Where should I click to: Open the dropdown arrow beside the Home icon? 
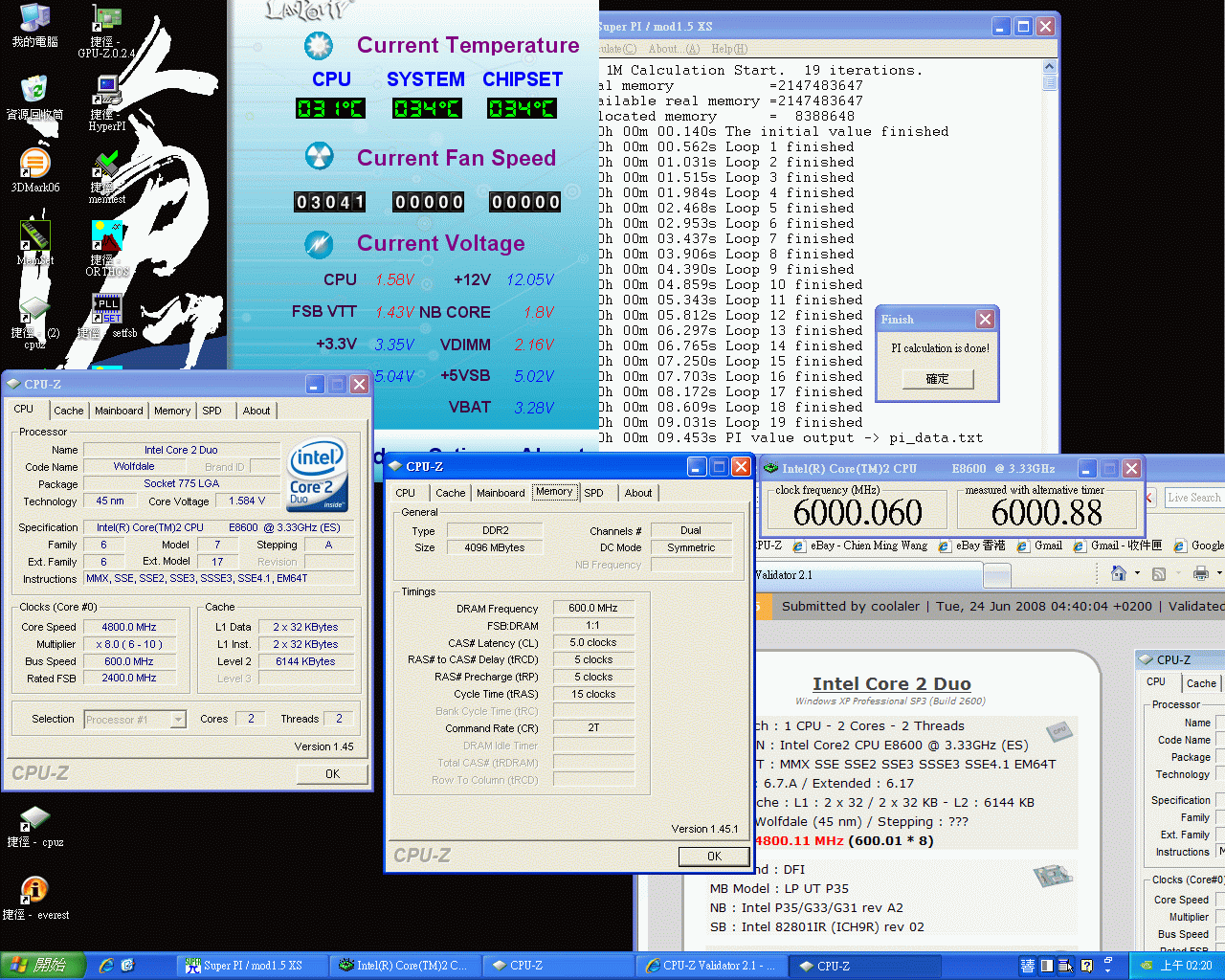1137,573
